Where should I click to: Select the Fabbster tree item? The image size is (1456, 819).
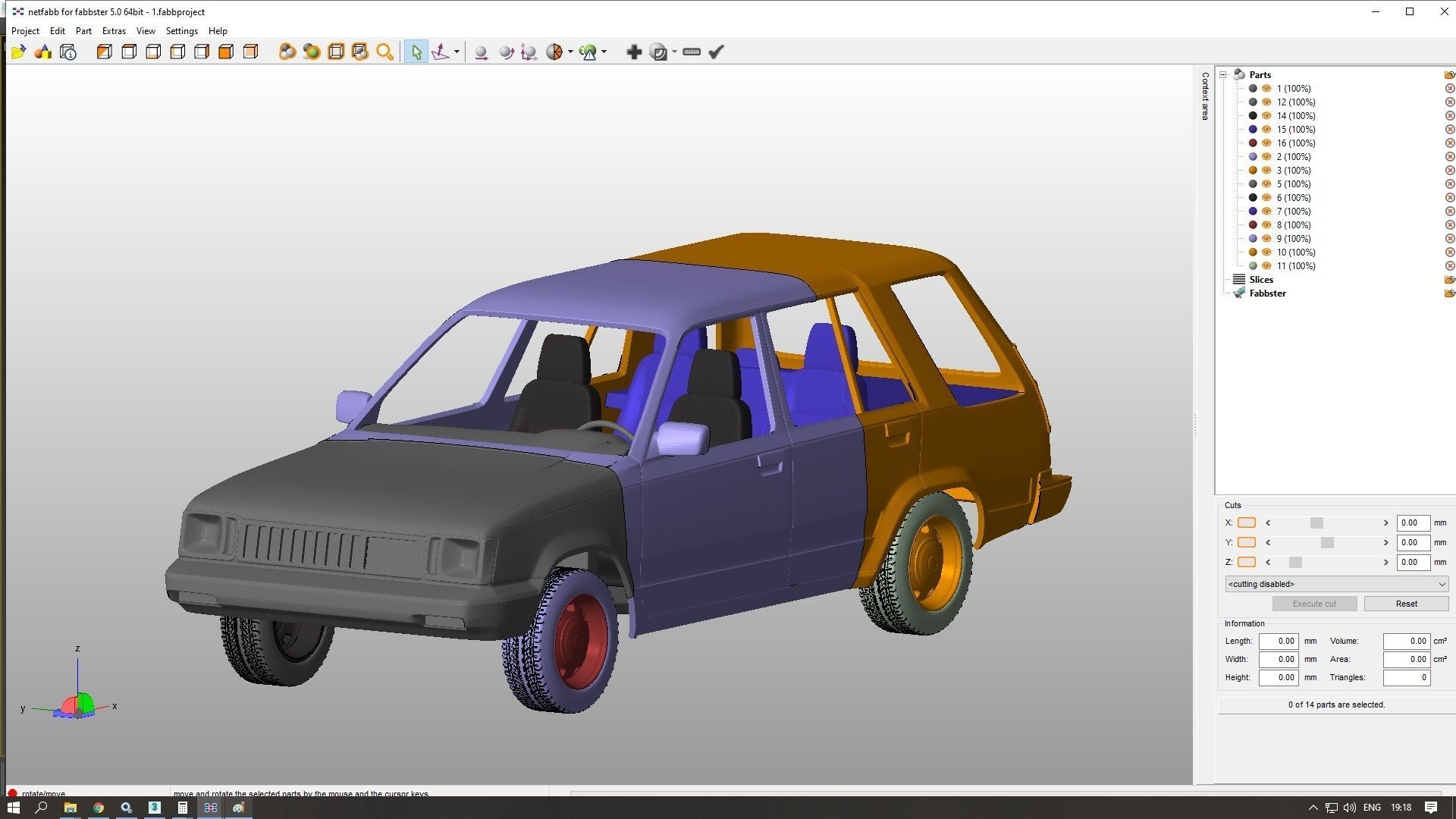click(1267, 293)
